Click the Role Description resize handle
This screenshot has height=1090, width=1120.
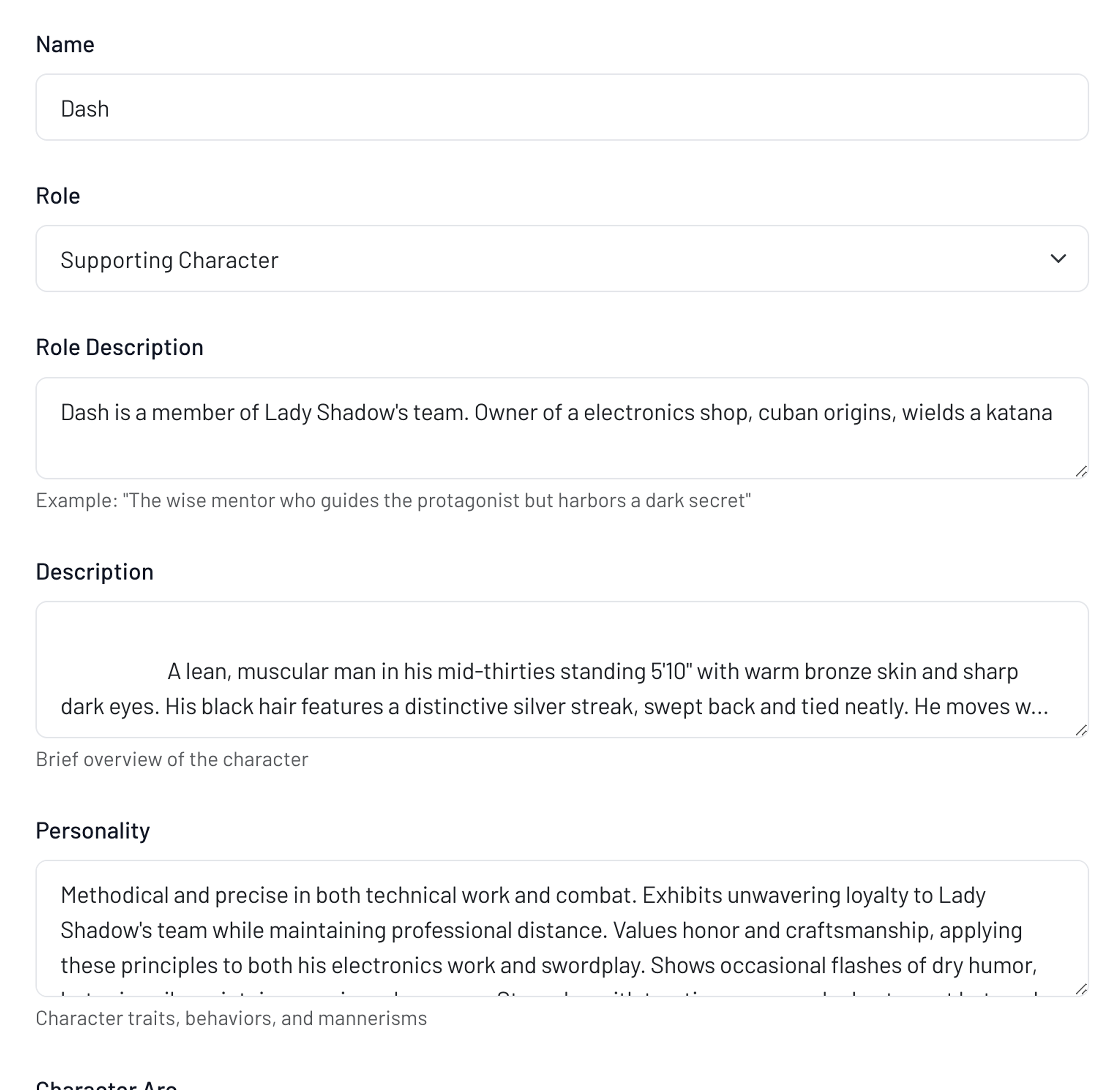1081,471
